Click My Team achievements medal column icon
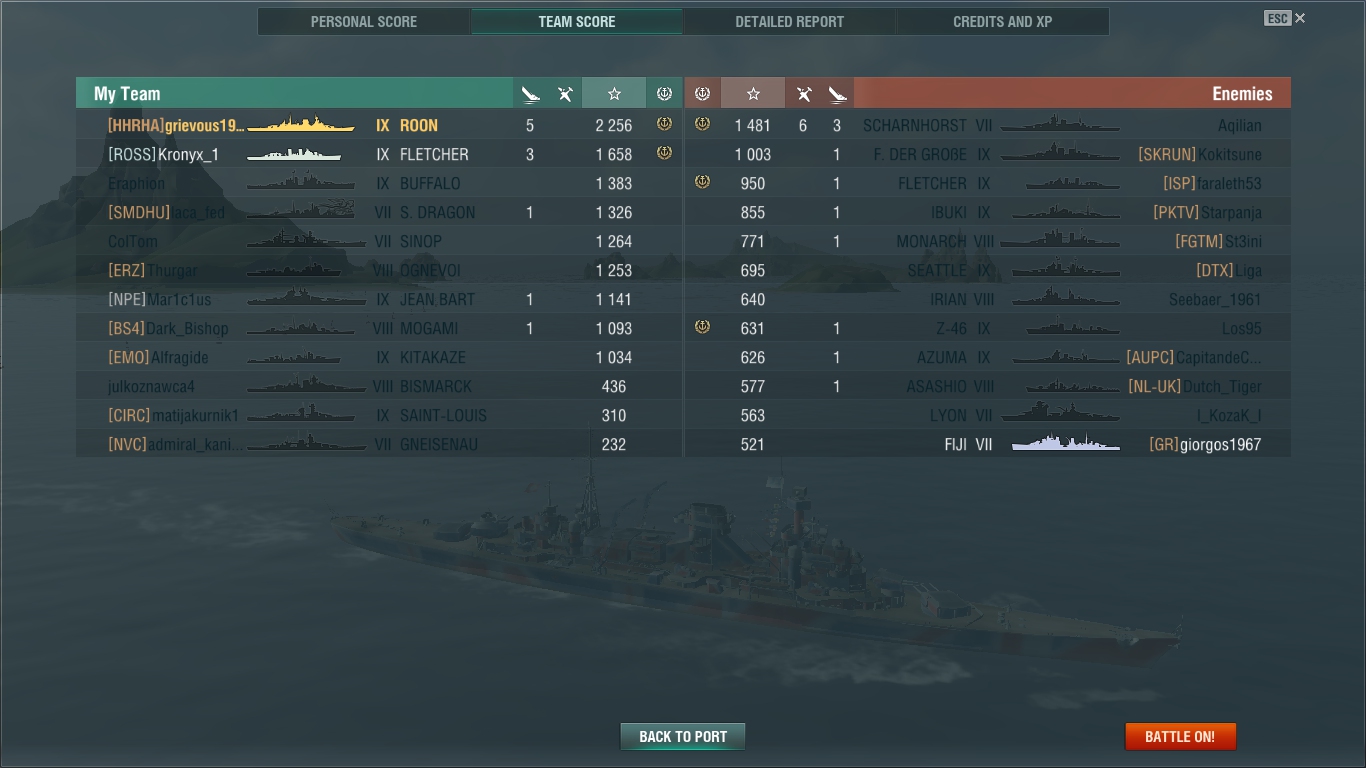 coord(664,94)
